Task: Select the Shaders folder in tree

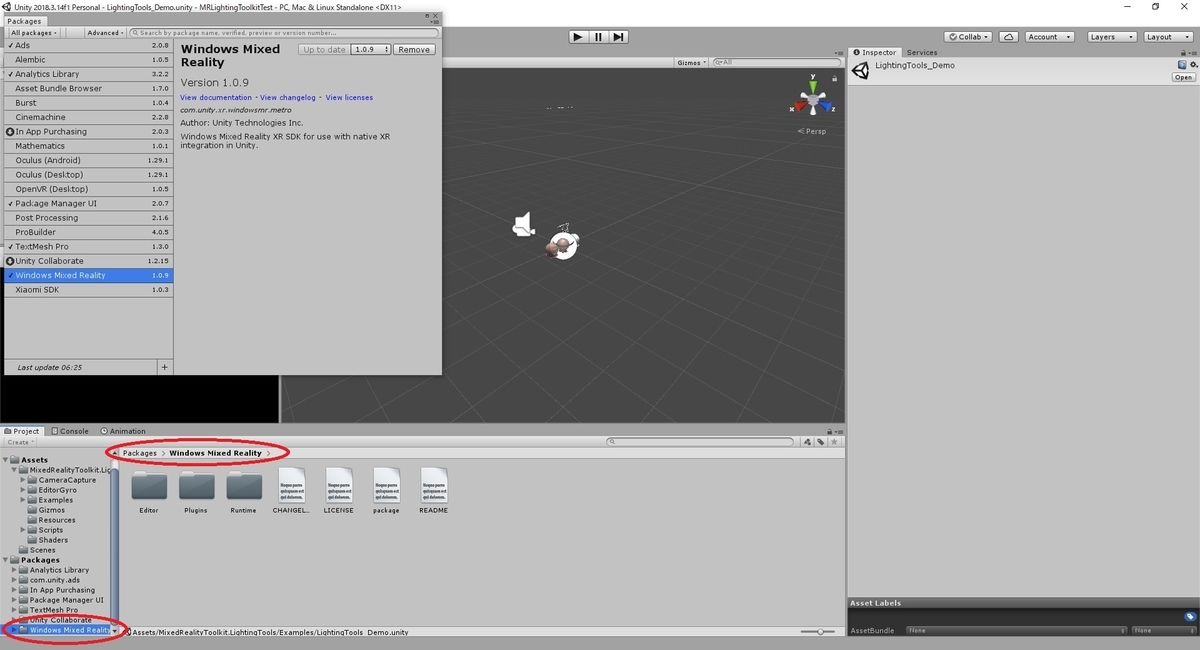Action: point(53,540)
